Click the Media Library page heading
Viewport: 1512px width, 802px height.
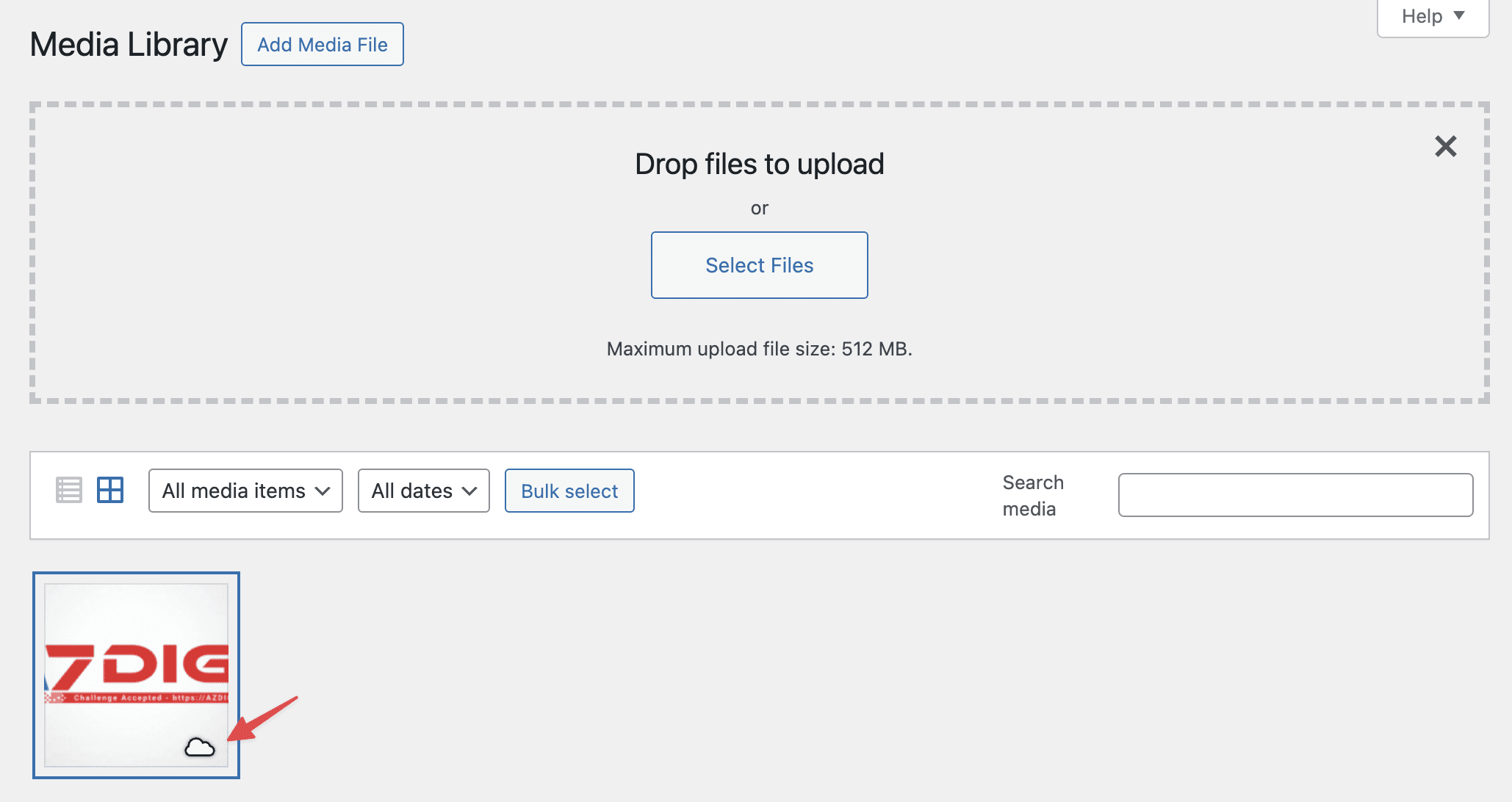pyautogui.click(x=129, y=44)
